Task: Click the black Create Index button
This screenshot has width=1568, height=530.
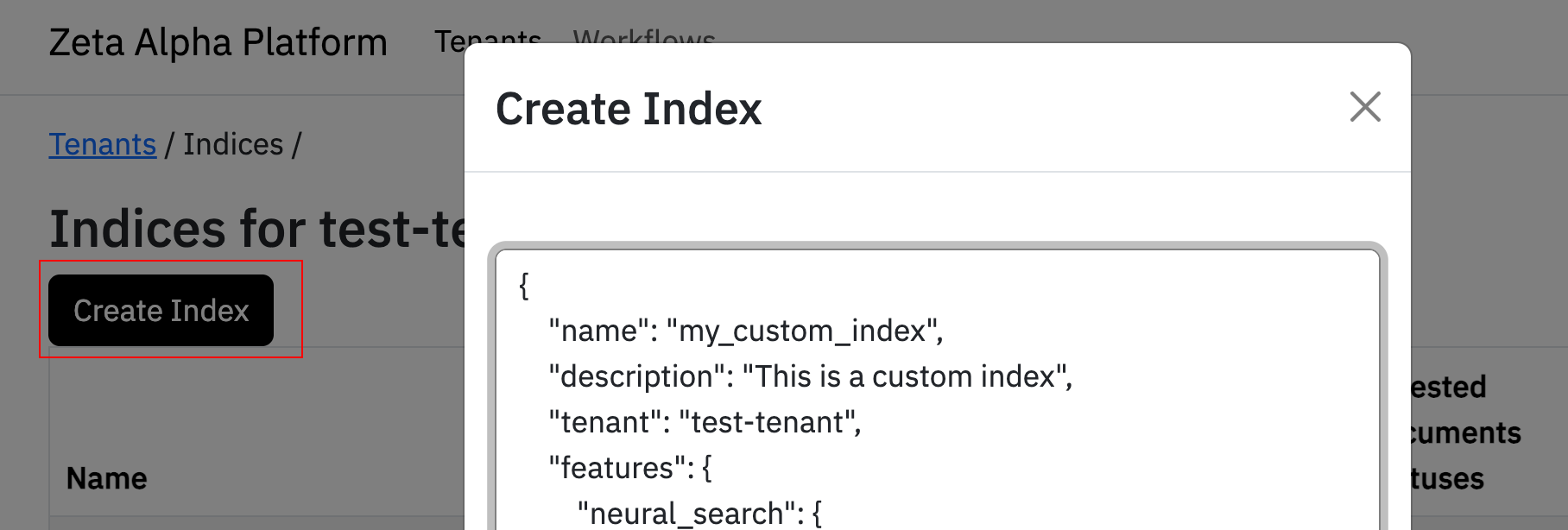Action: 161,311
